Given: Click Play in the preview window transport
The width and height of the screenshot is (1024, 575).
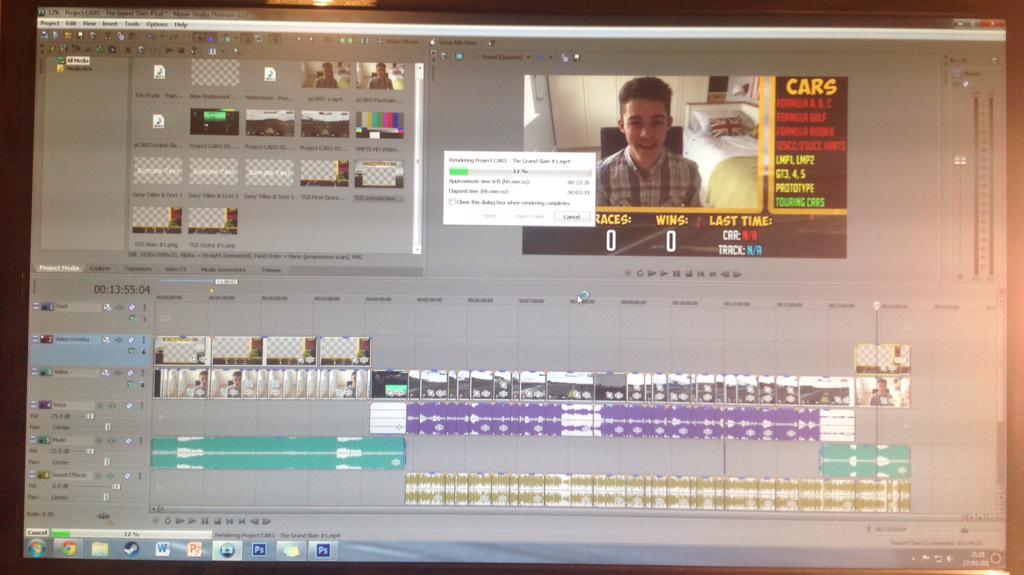Looking at the screenshot, I should click(x=664, y=274).
